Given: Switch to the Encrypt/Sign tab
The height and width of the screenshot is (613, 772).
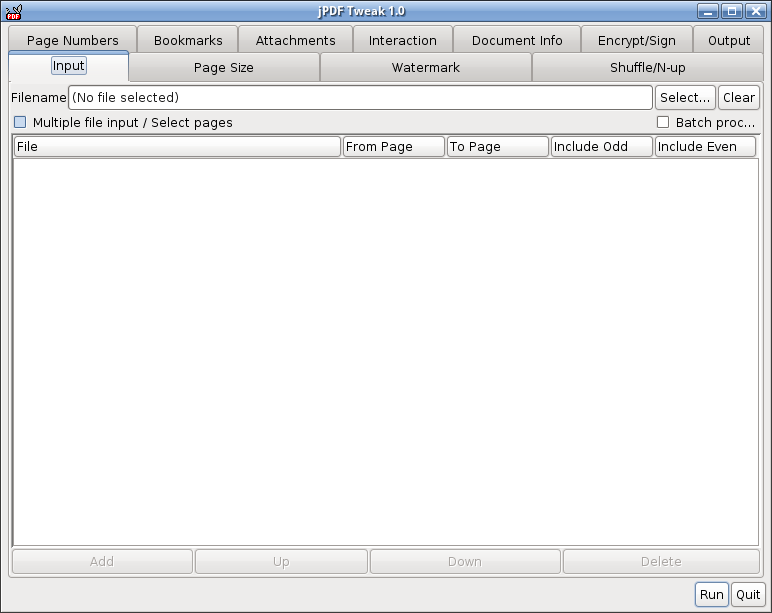Looking at the screenshot, I should tap(637, 40).
